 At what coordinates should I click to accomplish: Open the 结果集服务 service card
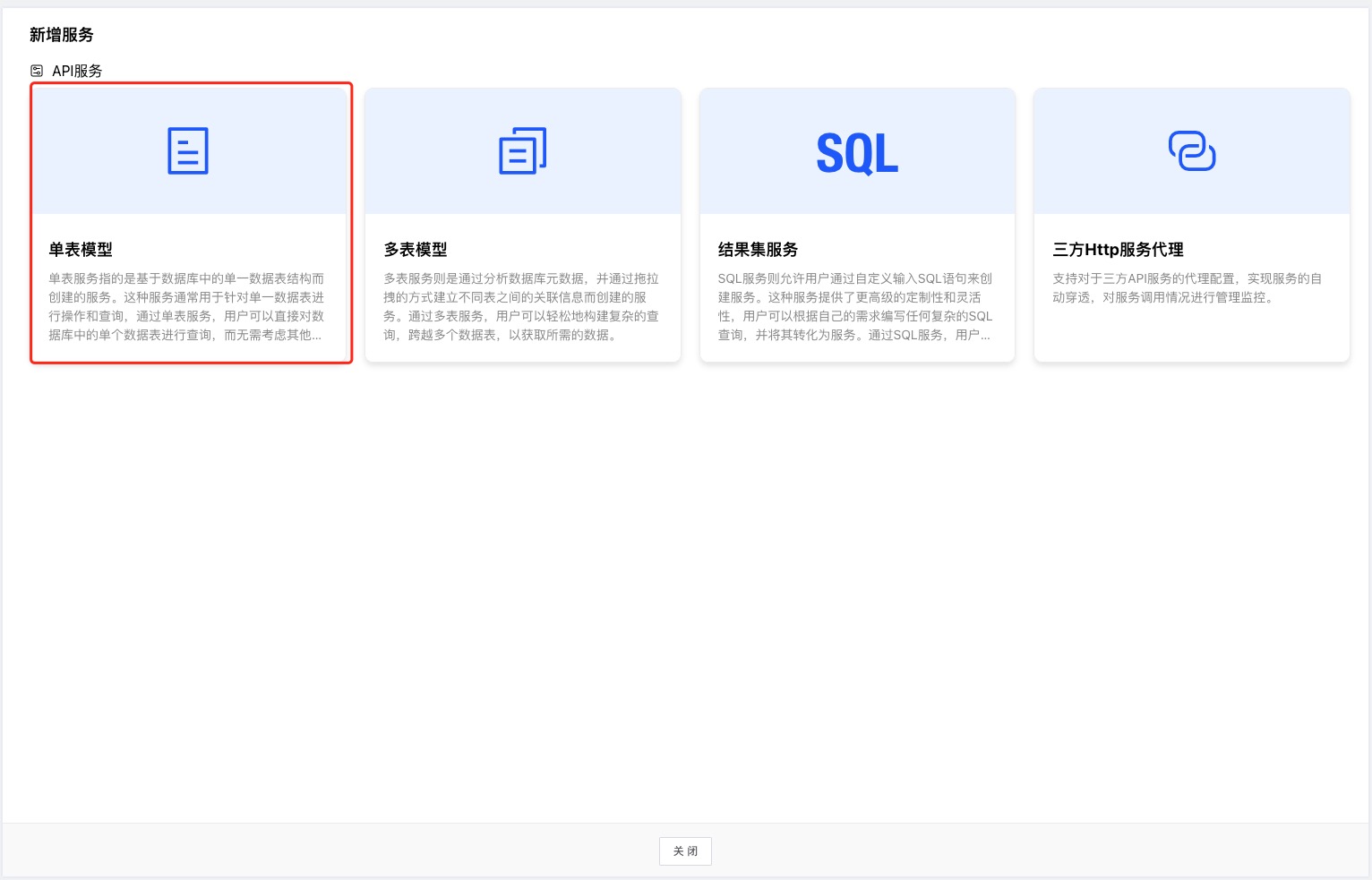(x=857, y=224)
